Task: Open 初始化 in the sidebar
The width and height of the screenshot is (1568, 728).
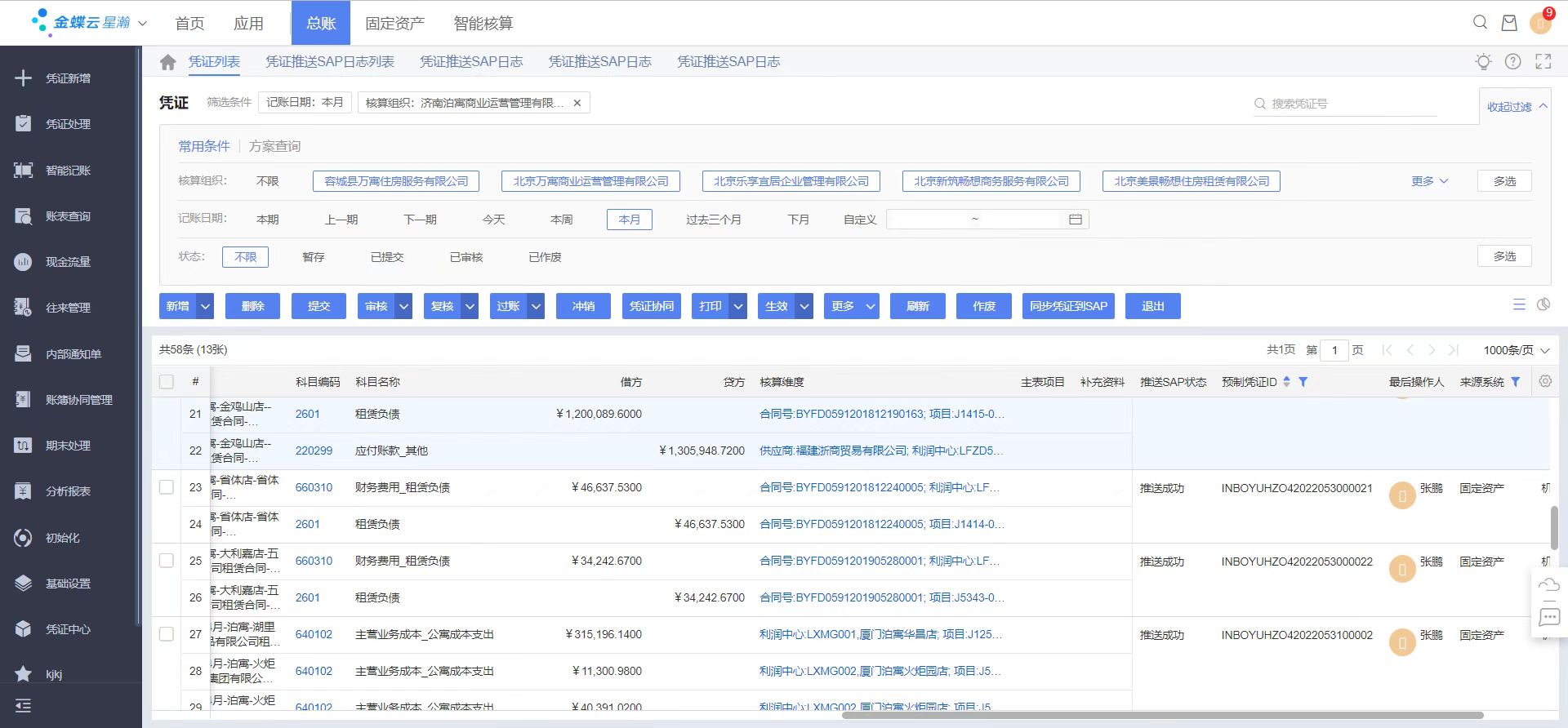Action: (62, 538)
